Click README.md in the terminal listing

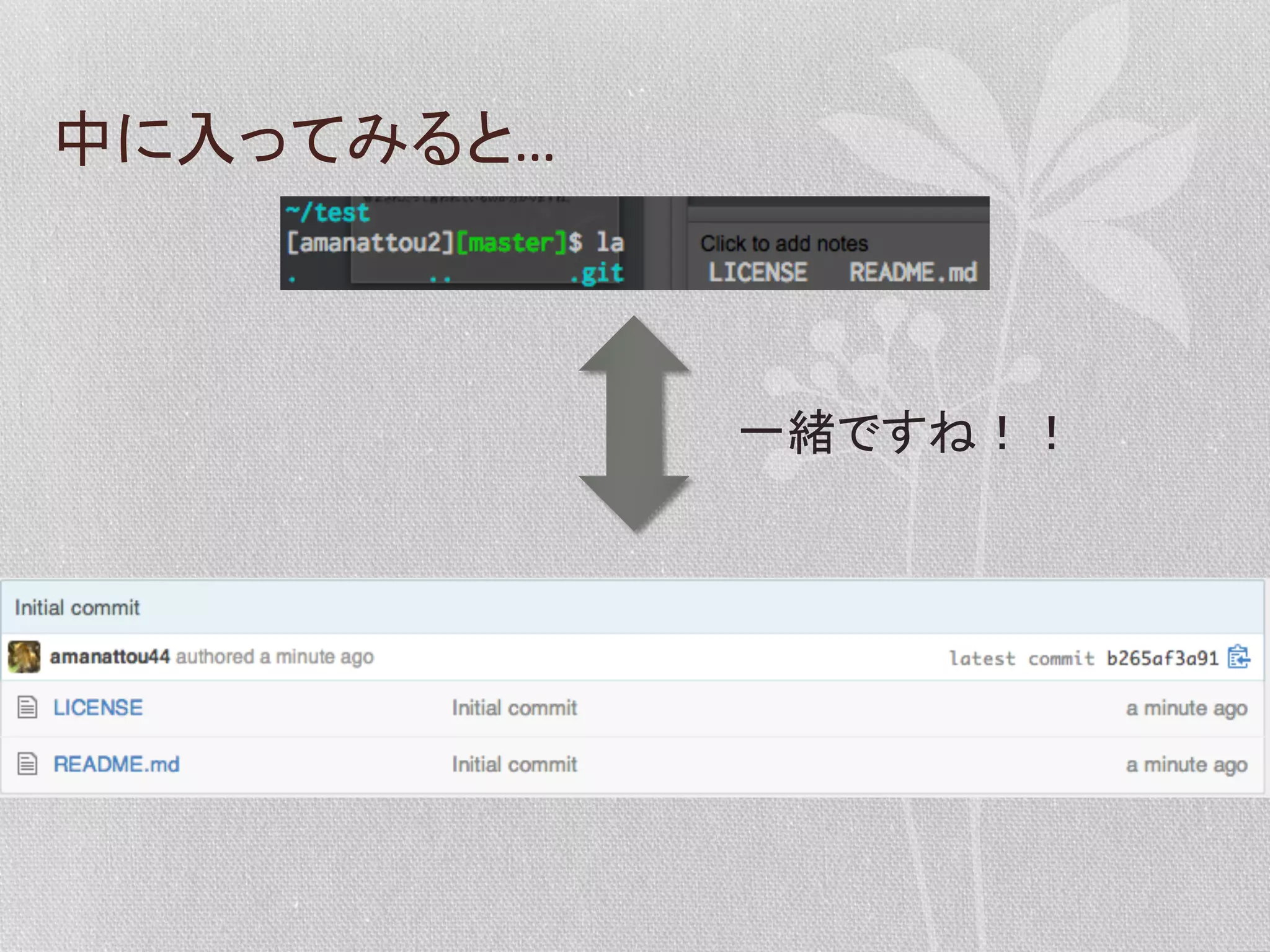[913, 273]
